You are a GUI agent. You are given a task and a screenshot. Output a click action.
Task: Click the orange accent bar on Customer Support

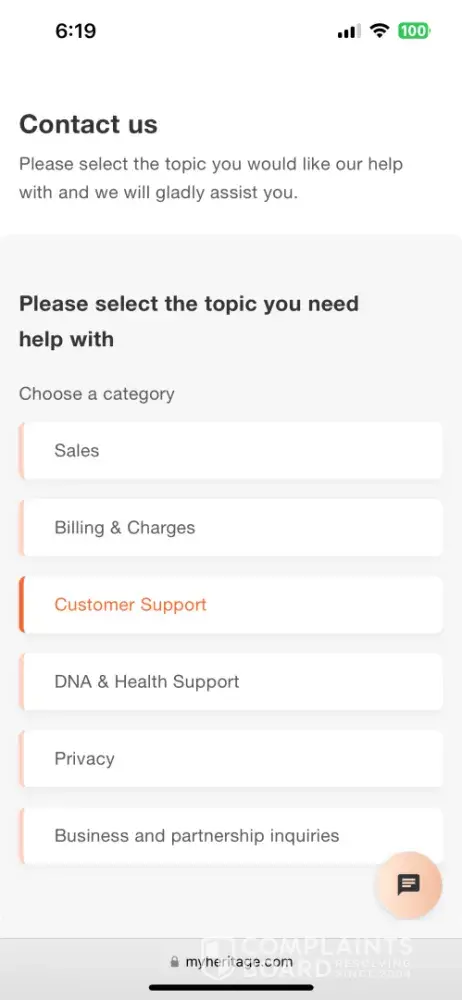click(21, 605)
